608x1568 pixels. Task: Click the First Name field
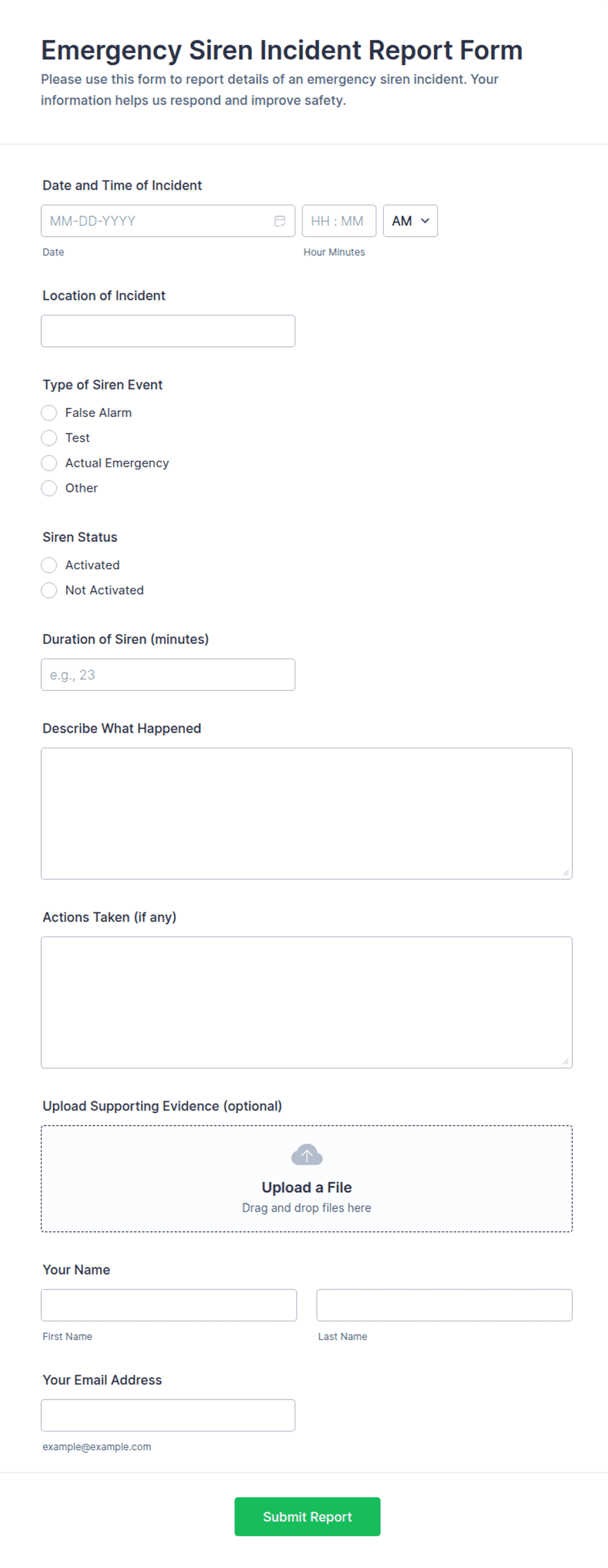coord(169,1305)
